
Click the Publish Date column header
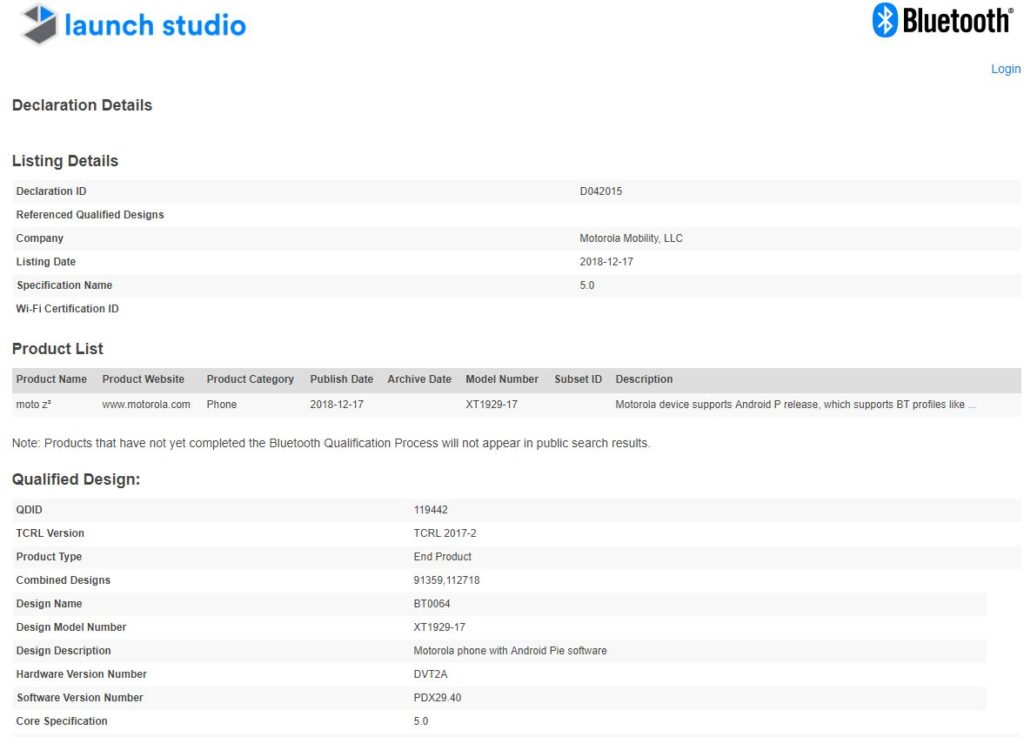point(342,379)
